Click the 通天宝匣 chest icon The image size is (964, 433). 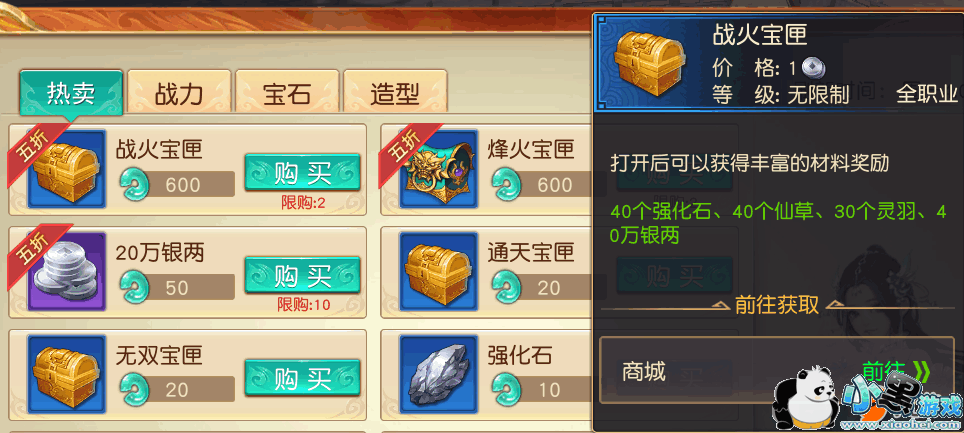pos(438,271)
